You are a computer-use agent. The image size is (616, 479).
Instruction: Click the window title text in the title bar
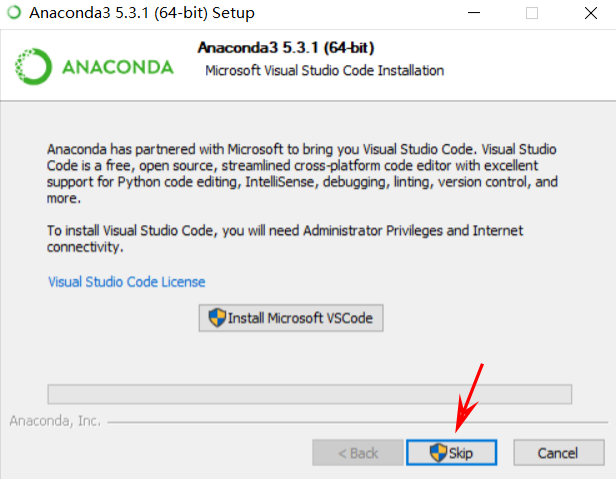(x=142, y=13)
